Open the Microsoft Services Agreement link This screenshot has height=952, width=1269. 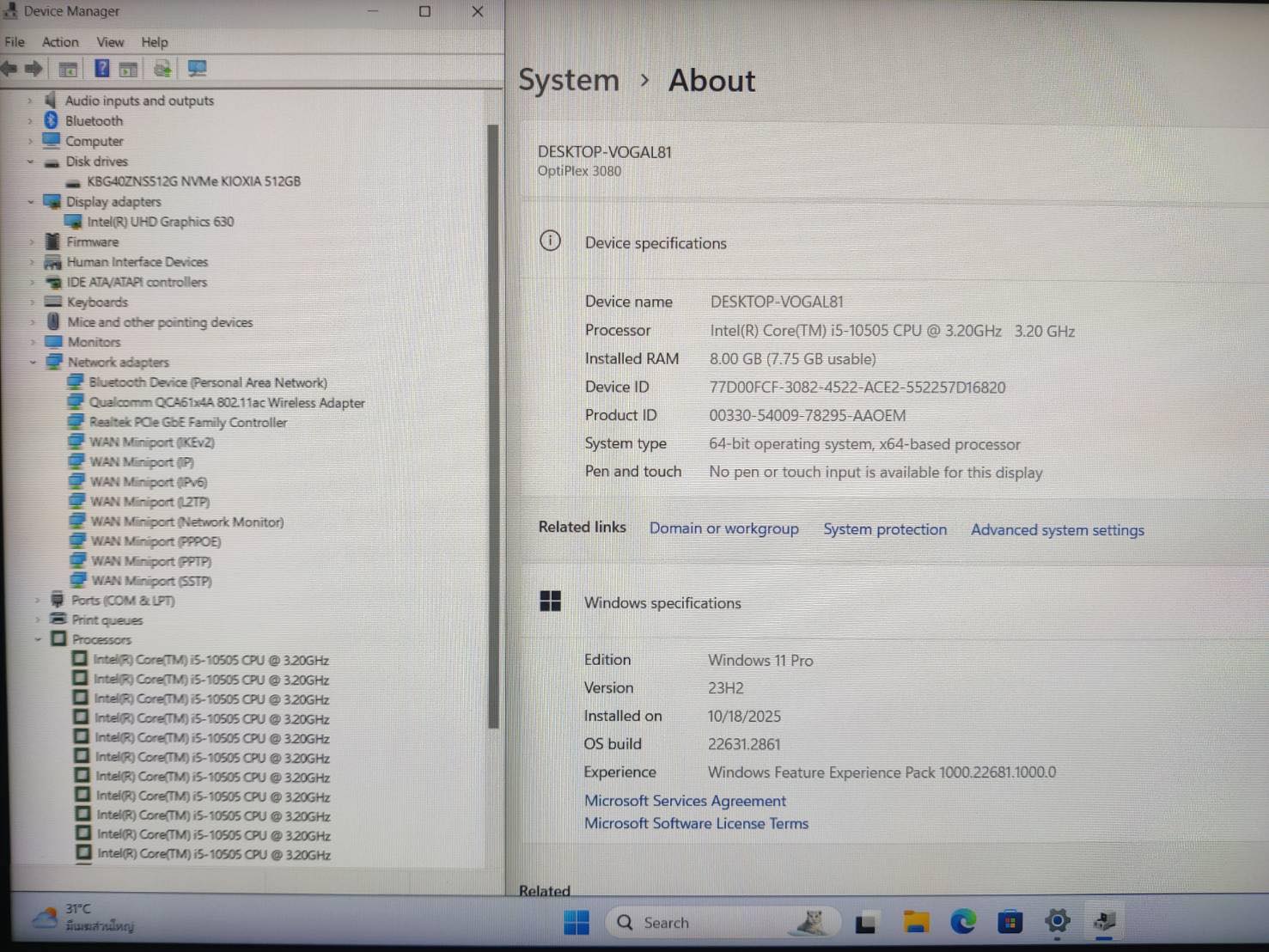click(x=685, y=801)
